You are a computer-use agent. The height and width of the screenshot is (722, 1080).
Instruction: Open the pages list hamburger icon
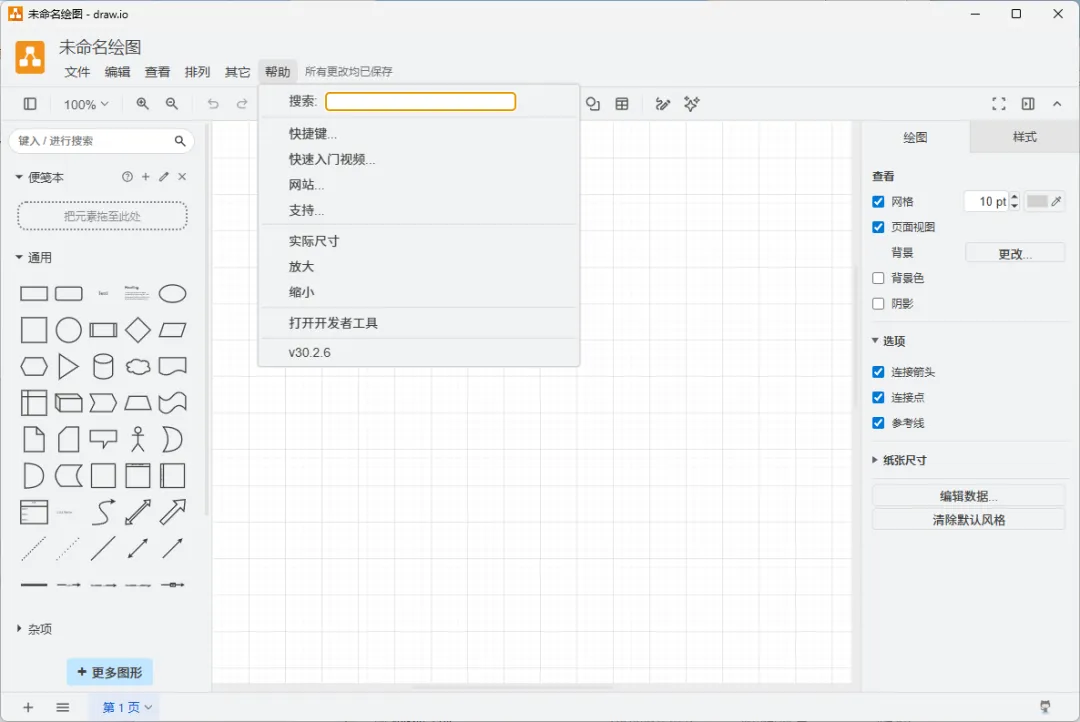63,708
